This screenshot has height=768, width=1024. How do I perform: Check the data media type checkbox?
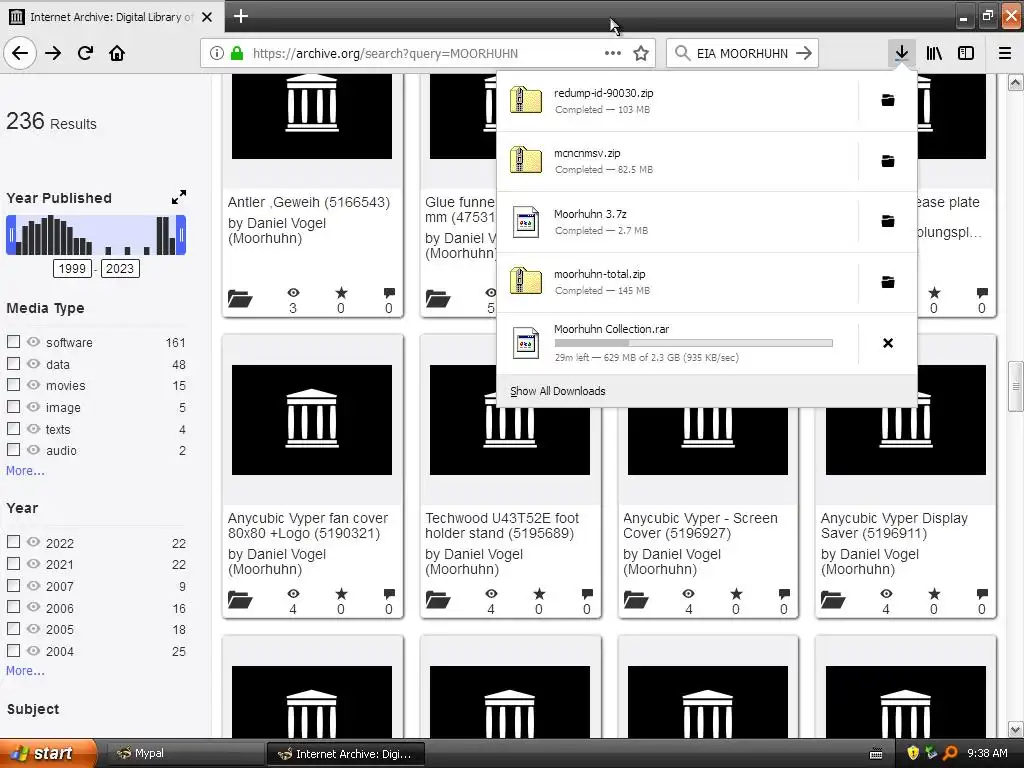13,363
